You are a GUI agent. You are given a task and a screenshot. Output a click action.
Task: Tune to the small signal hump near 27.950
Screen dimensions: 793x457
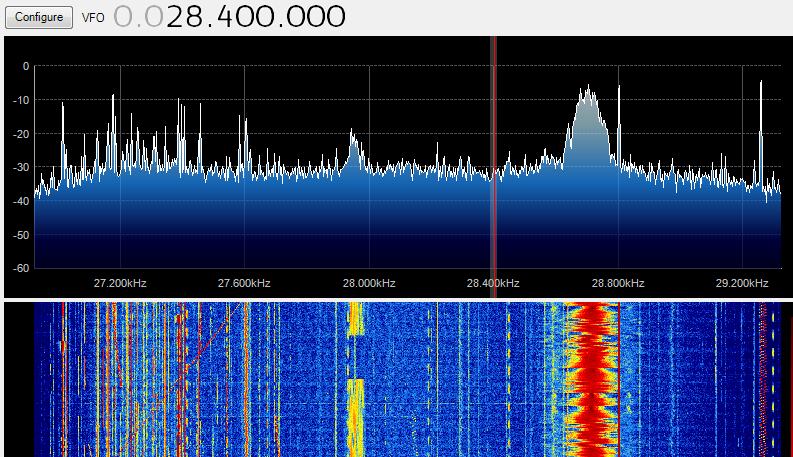click(x=354, y=149)
